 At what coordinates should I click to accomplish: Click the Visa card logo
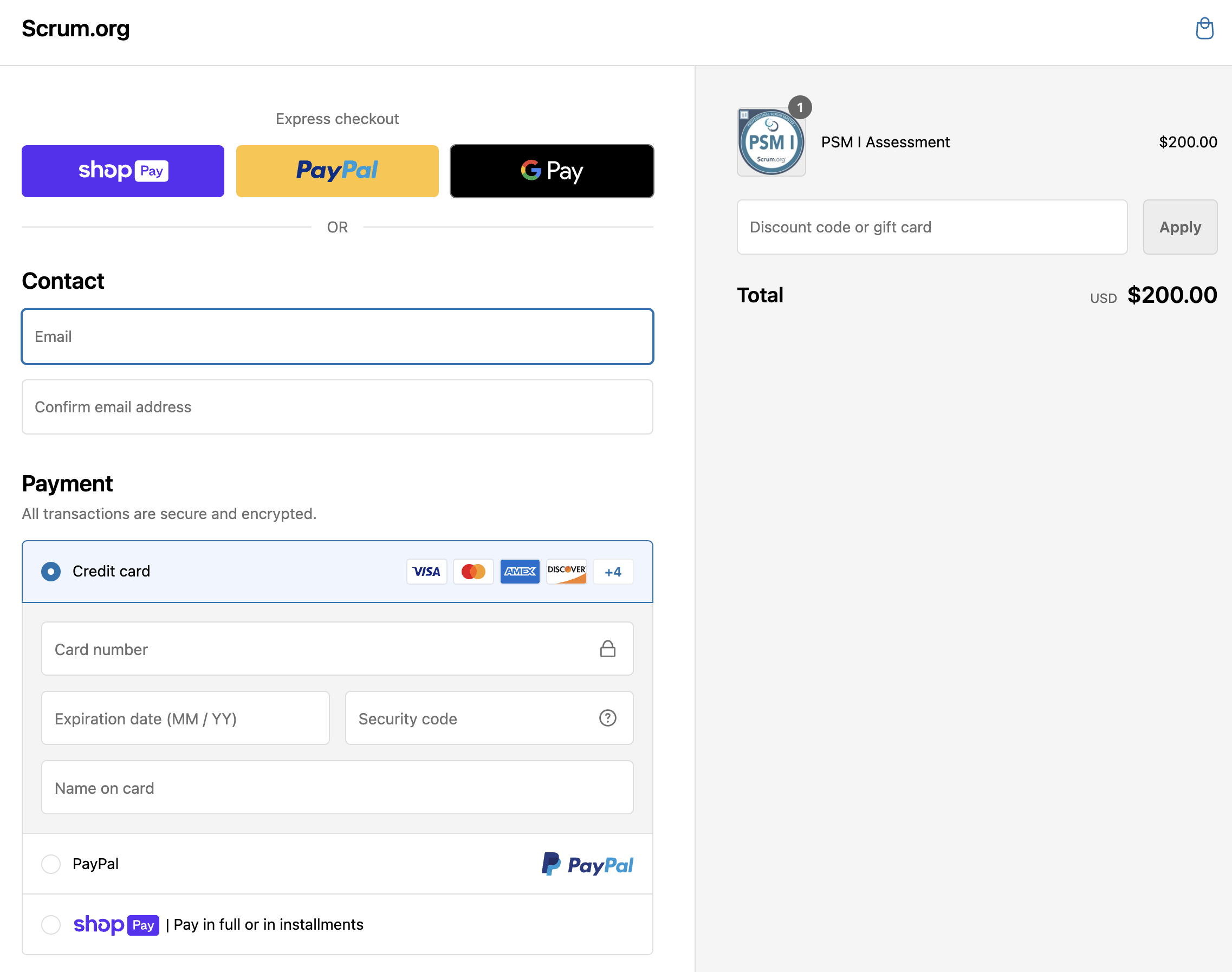coord(426,572)
